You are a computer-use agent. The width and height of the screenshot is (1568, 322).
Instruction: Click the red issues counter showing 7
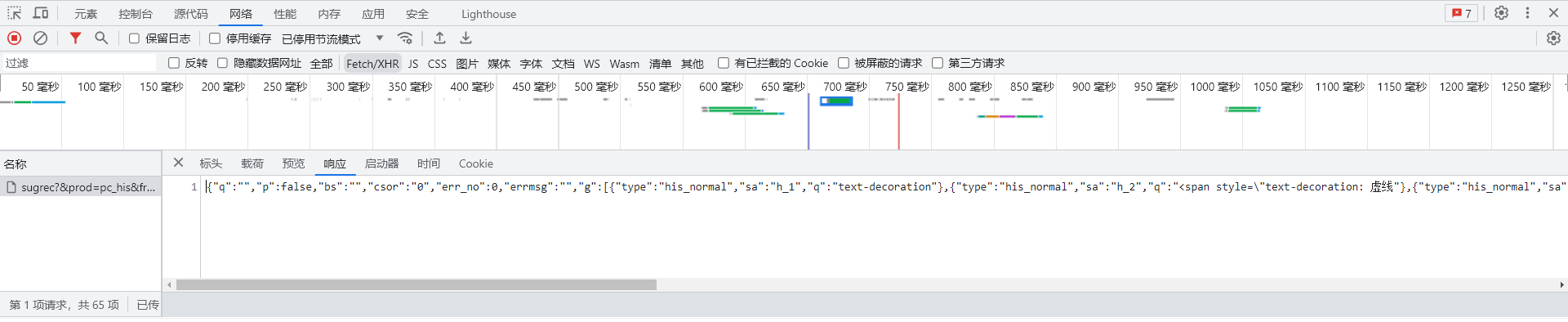coord(1461,13)
